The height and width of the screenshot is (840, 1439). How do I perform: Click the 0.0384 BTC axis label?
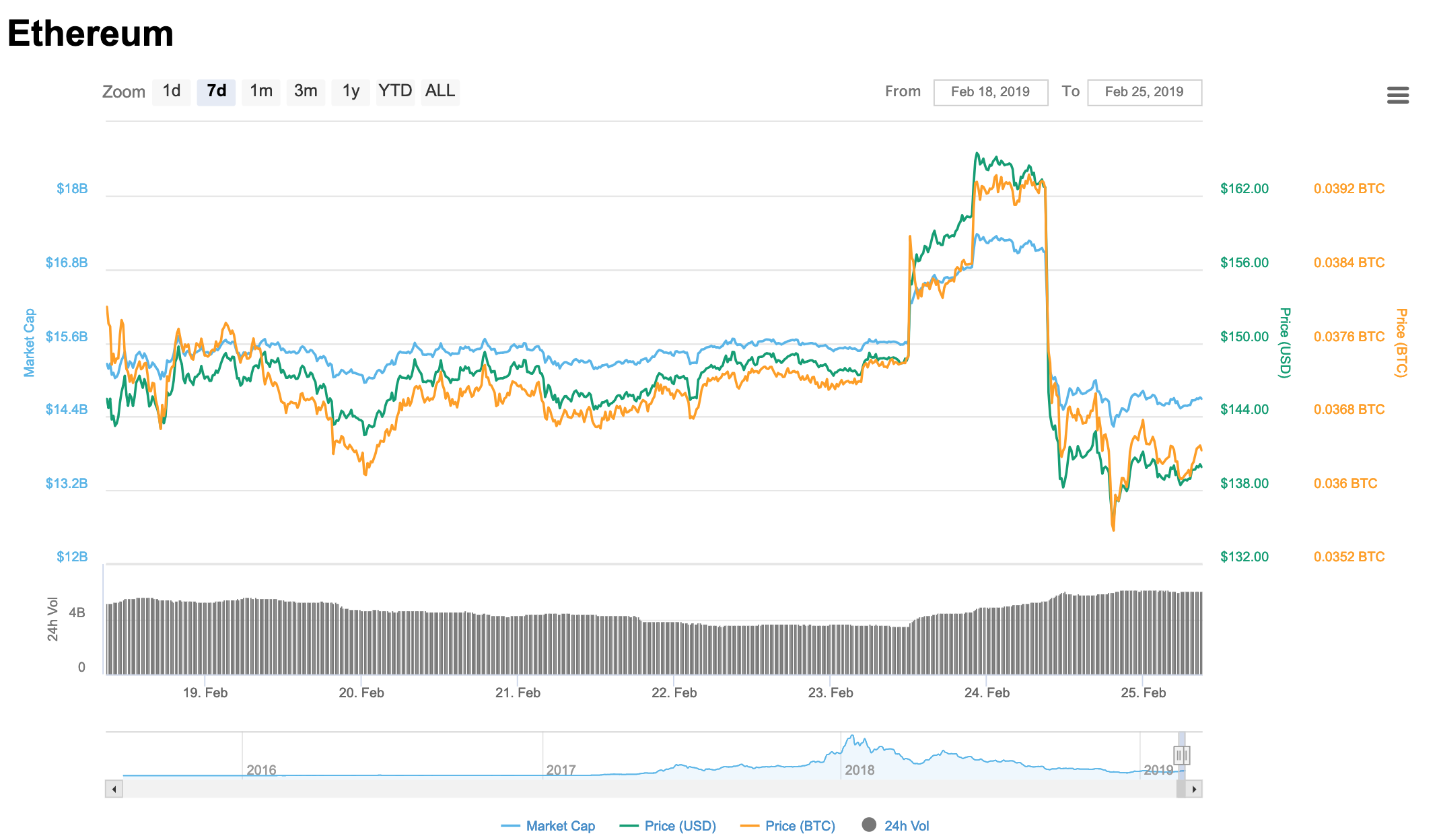[x=1349, y=262]
